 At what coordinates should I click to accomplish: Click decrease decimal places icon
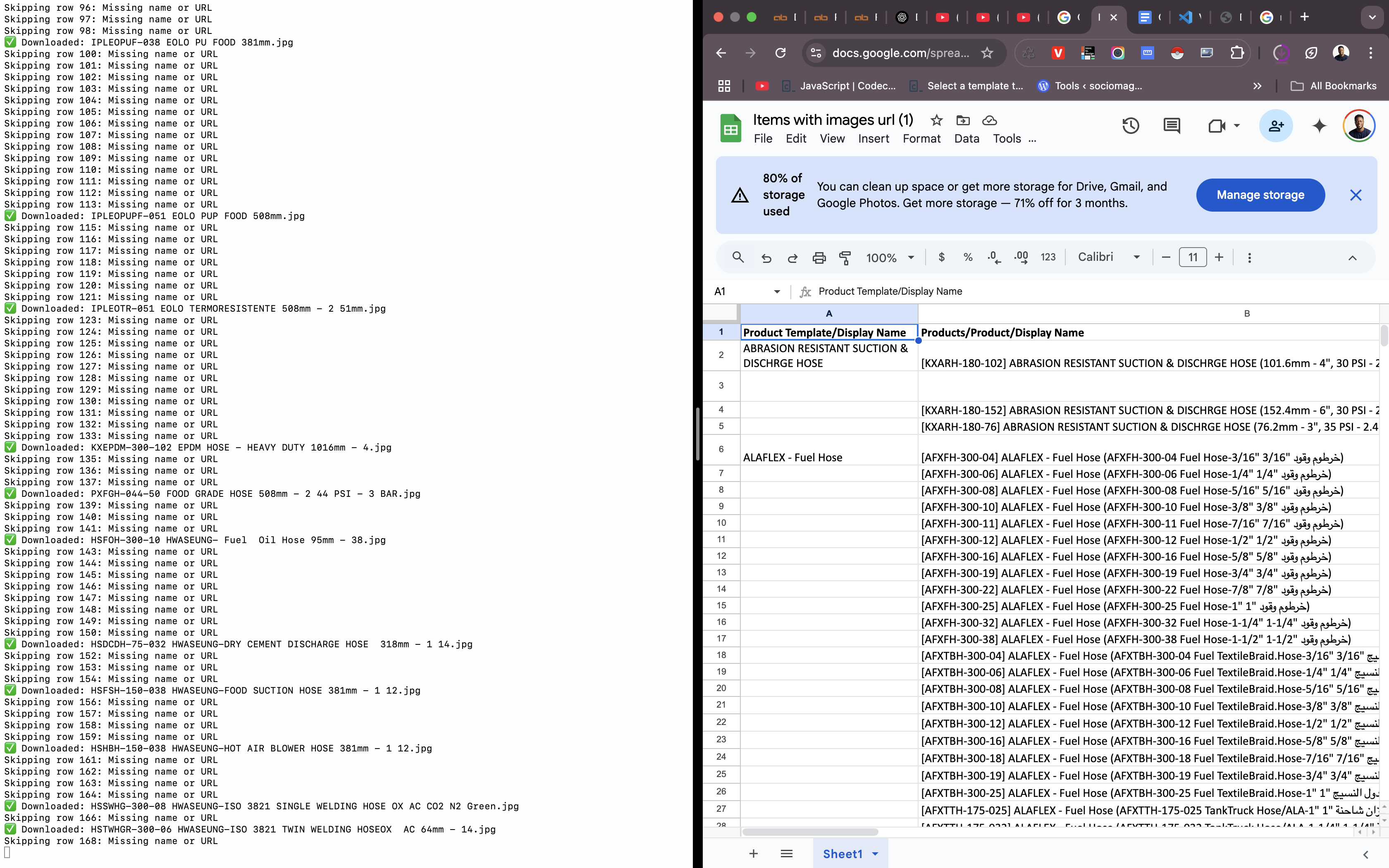[x=995, y=258]
